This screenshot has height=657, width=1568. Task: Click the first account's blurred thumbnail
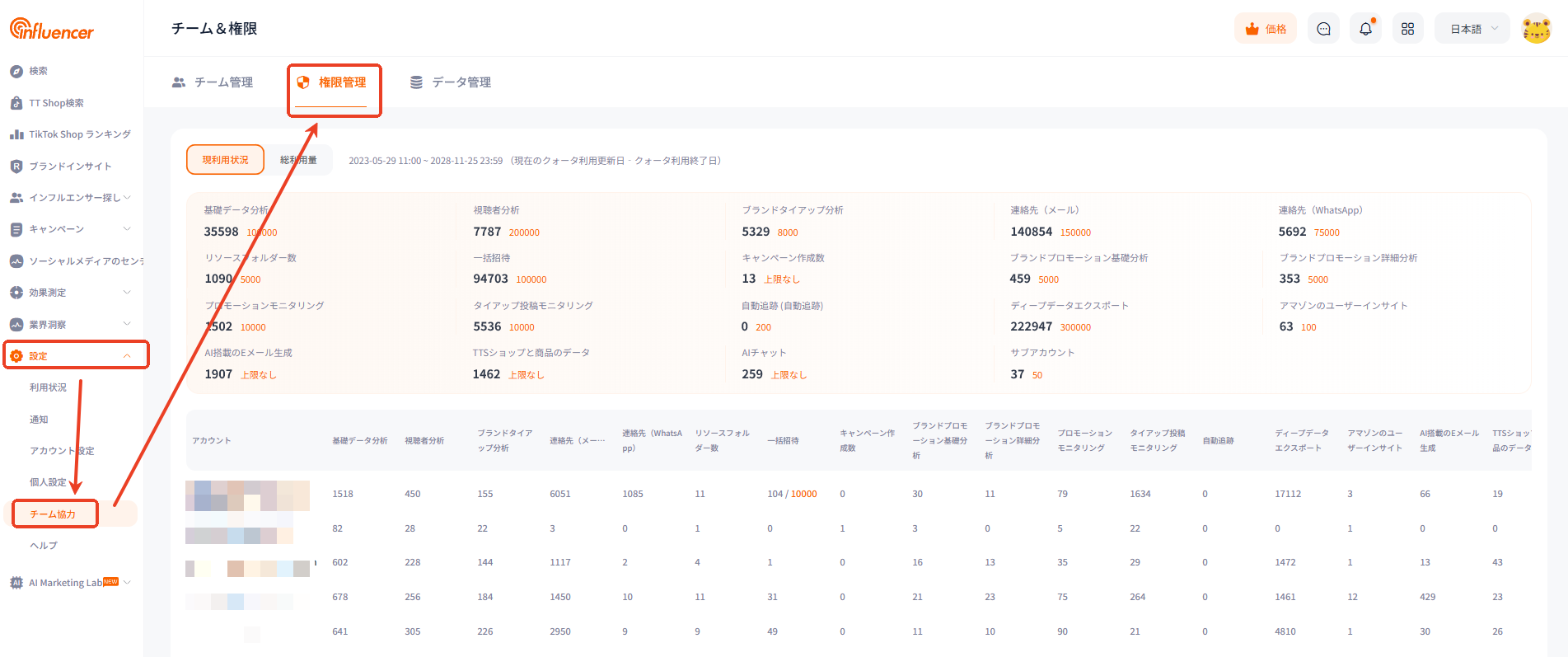[x=247, y=495]
